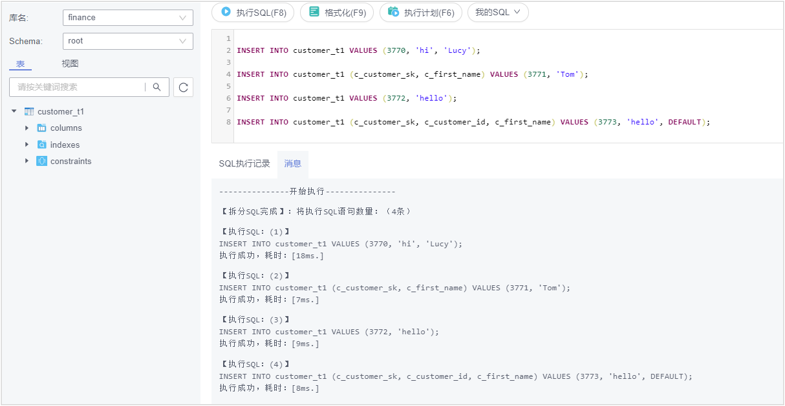785x406 pixels.
Task: Click the 执行SQL(F8) button
Action: click(253, 13)
